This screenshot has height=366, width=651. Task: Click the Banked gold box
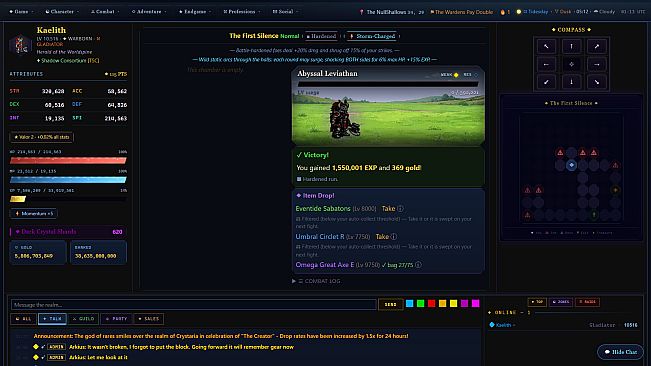[98, 252]
